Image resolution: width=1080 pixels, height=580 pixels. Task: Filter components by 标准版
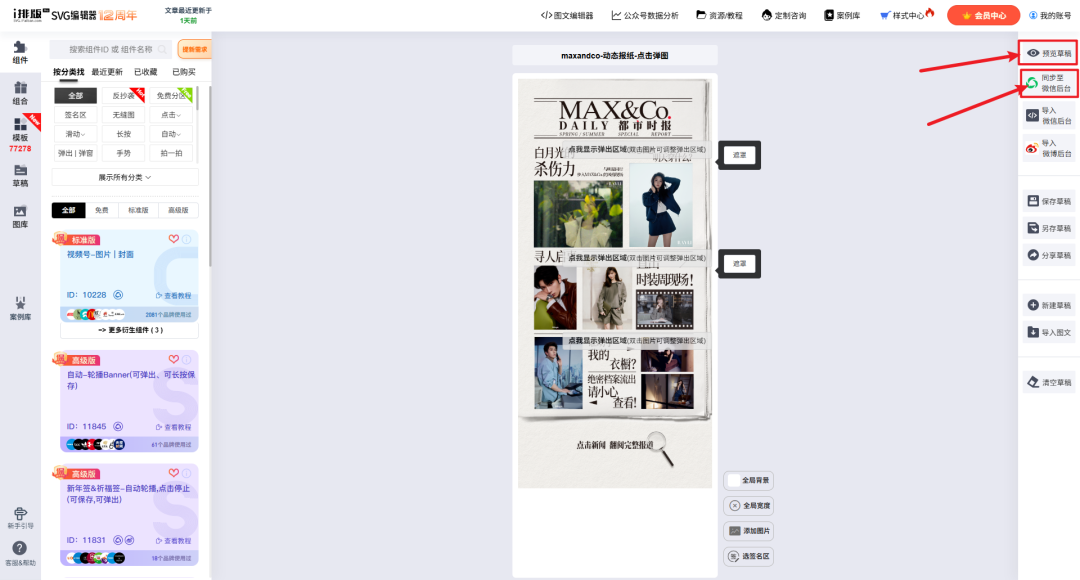pos(138,210)
